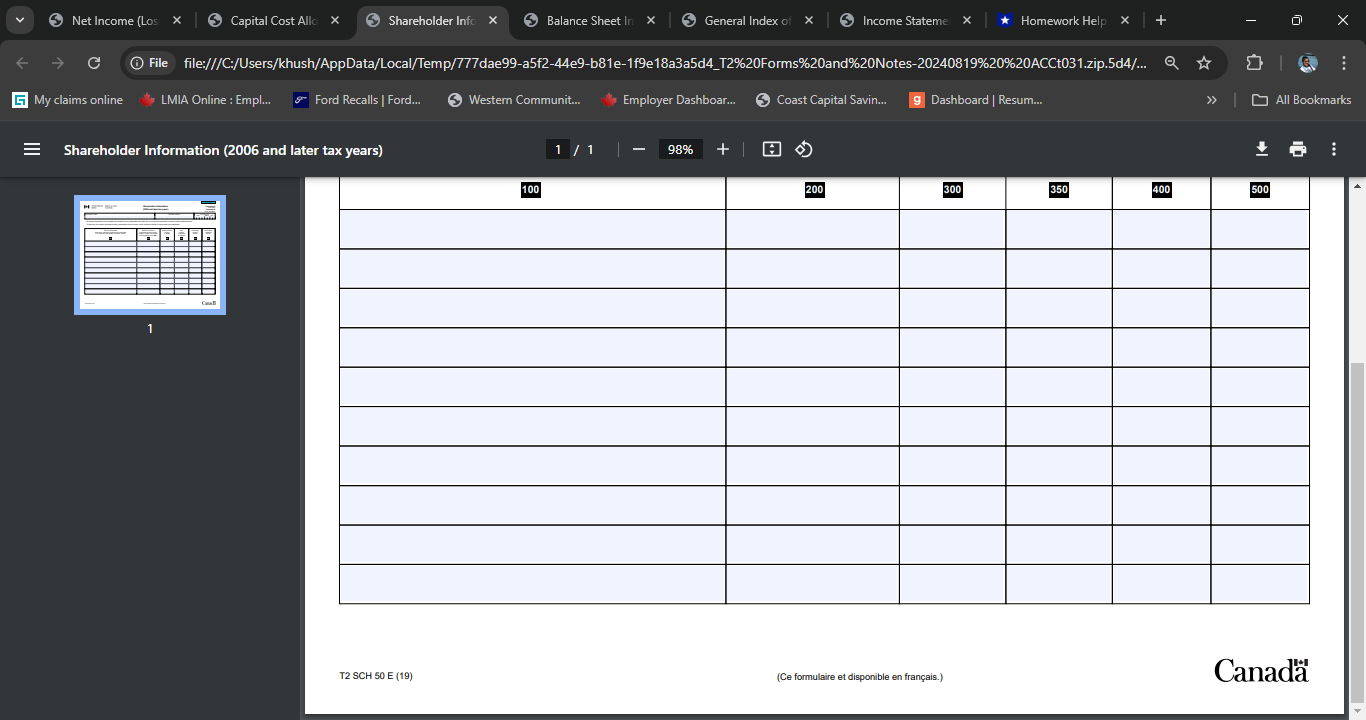Rotate the PDF counterclockwise
Image resolution: width=1366 pixels, height=720 pixels.
(x=804, y=149)
